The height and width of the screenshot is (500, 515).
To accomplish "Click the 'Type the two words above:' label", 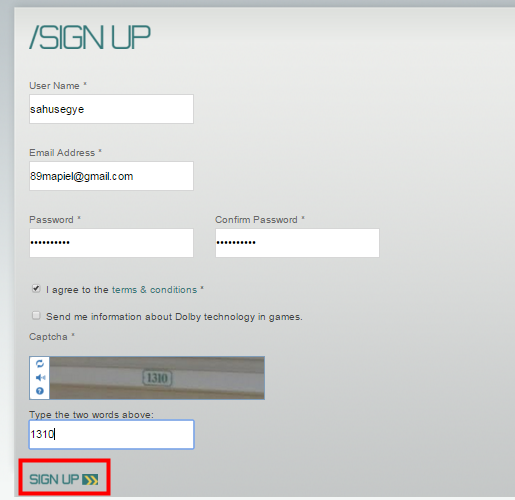I will pos(91,414).
